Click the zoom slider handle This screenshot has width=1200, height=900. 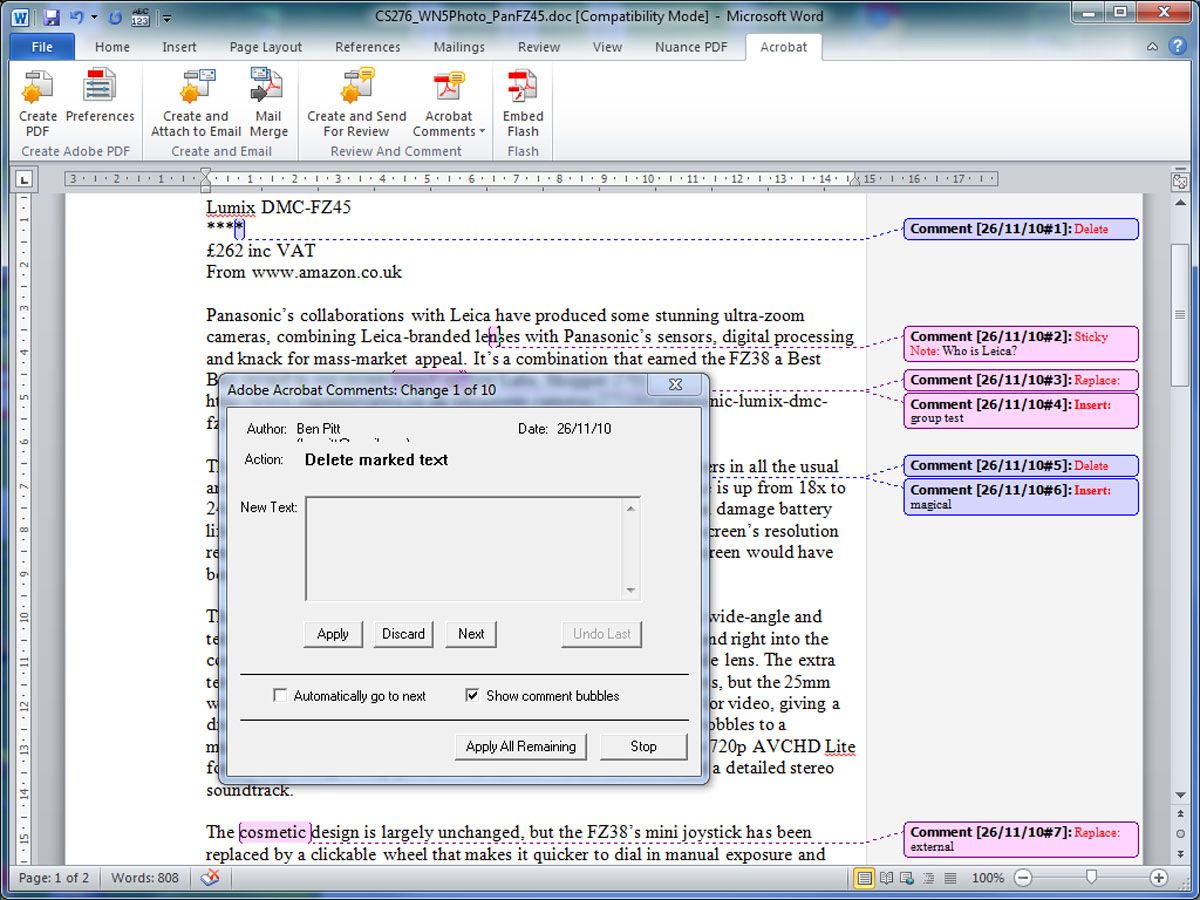click(1091, 878)
